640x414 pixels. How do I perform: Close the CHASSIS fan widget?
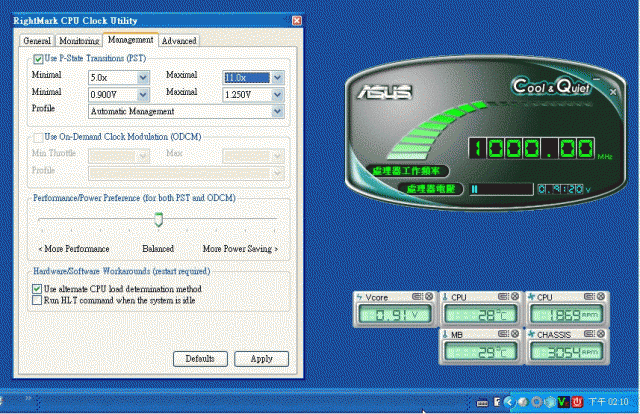(x=601, y=334)
